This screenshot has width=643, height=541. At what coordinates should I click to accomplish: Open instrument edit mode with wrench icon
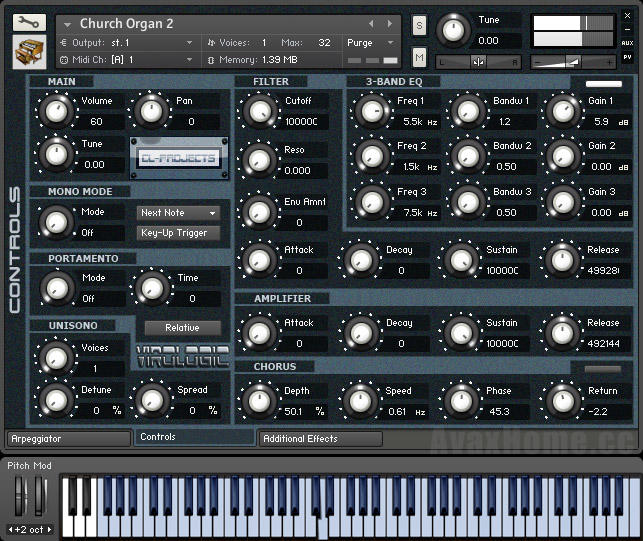(x=30, y=22)
